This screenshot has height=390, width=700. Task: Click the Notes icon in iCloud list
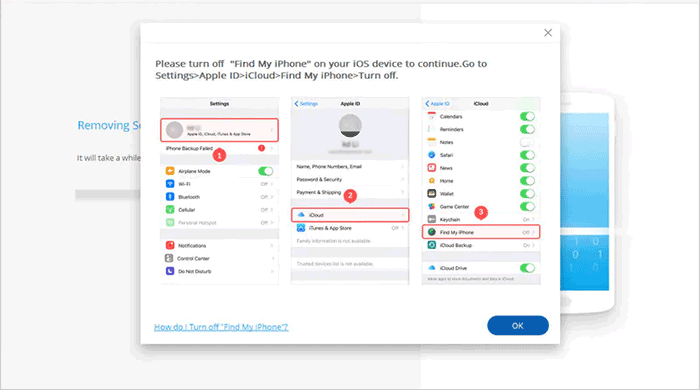[x=432, y=142]
